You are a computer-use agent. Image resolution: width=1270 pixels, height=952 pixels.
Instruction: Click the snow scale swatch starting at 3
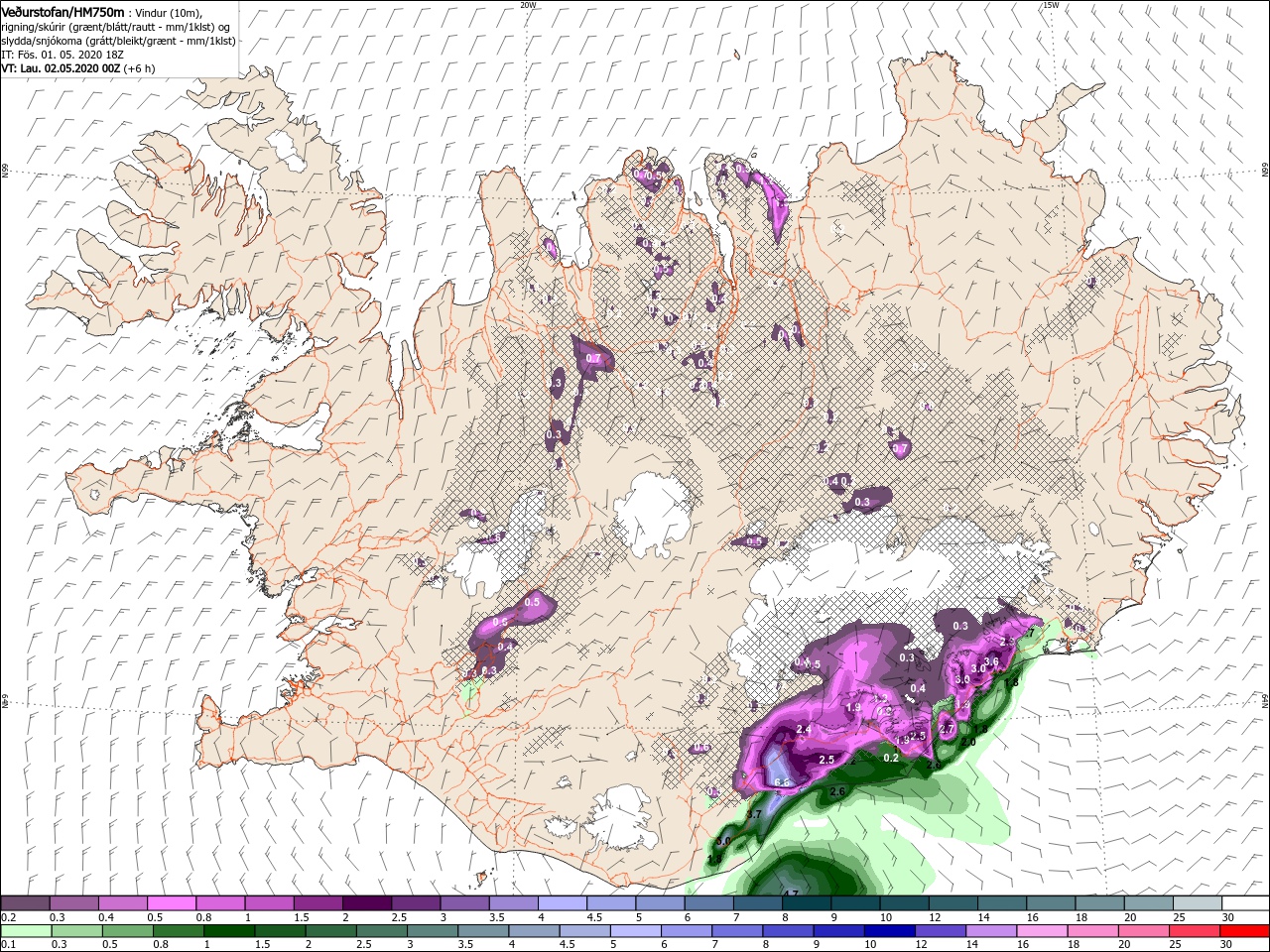point(463,903)
